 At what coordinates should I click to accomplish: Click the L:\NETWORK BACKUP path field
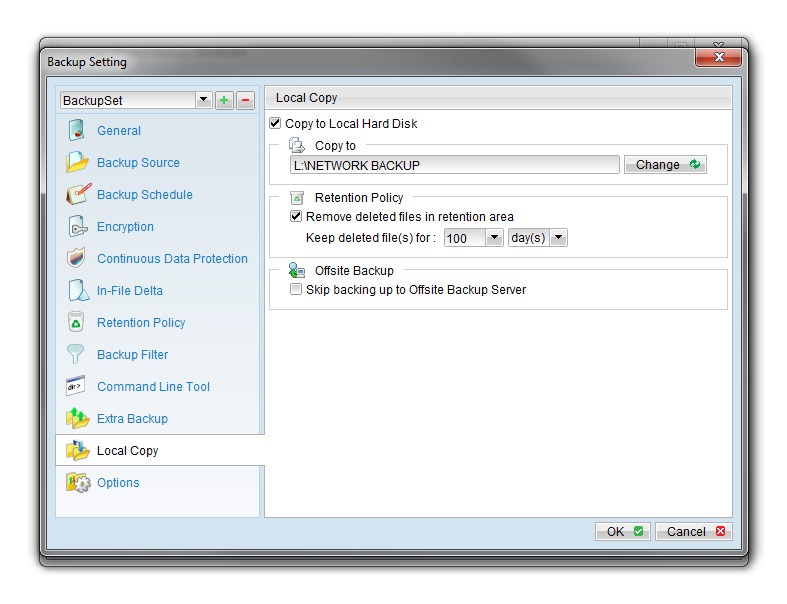coord(455,165)
